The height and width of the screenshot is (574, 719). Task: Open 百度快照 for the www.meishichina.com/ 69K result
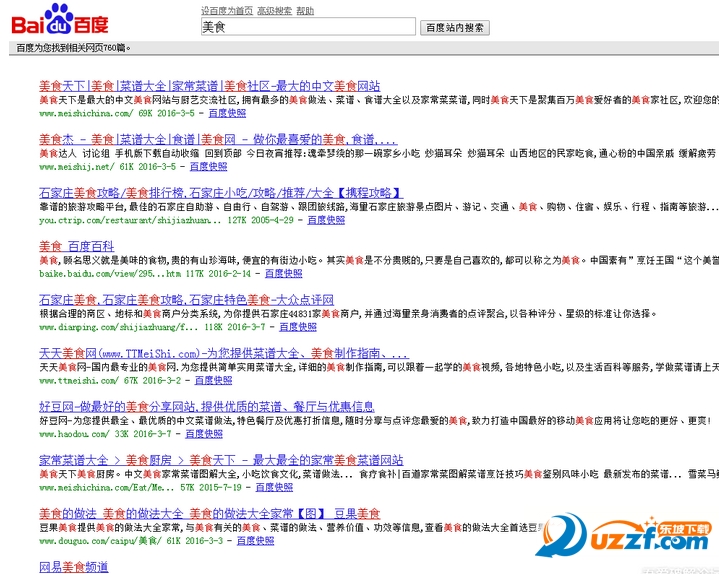click(x=227, y=113)
